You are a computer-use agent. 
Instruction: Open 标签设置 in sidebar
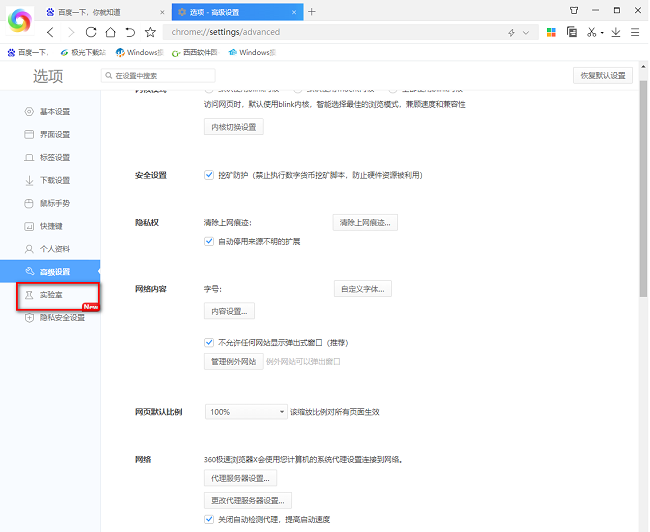click(x=50, y=157)
